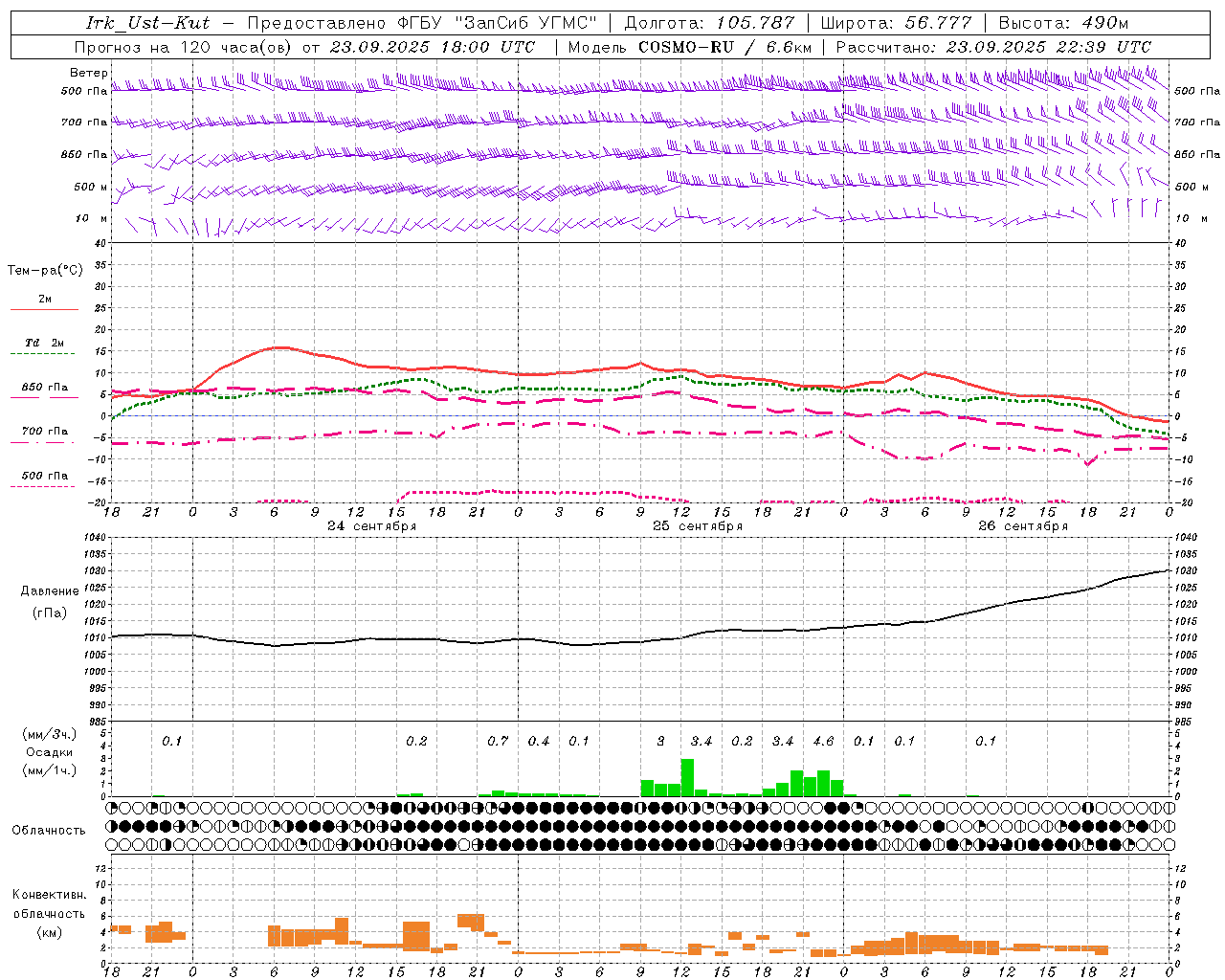Select the date label 25 сентября
The height and width of the screenshot is (980, 1225).
(698, 525)
